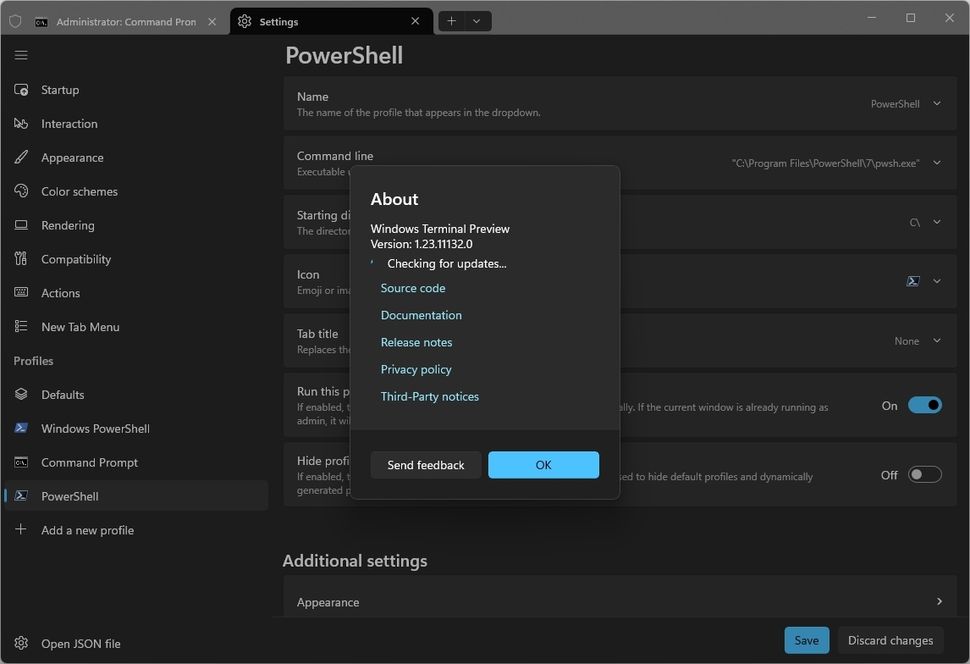Open the hamburger navigation menu
This screenshot has height=664, width=970.
(x=21, y=54)
